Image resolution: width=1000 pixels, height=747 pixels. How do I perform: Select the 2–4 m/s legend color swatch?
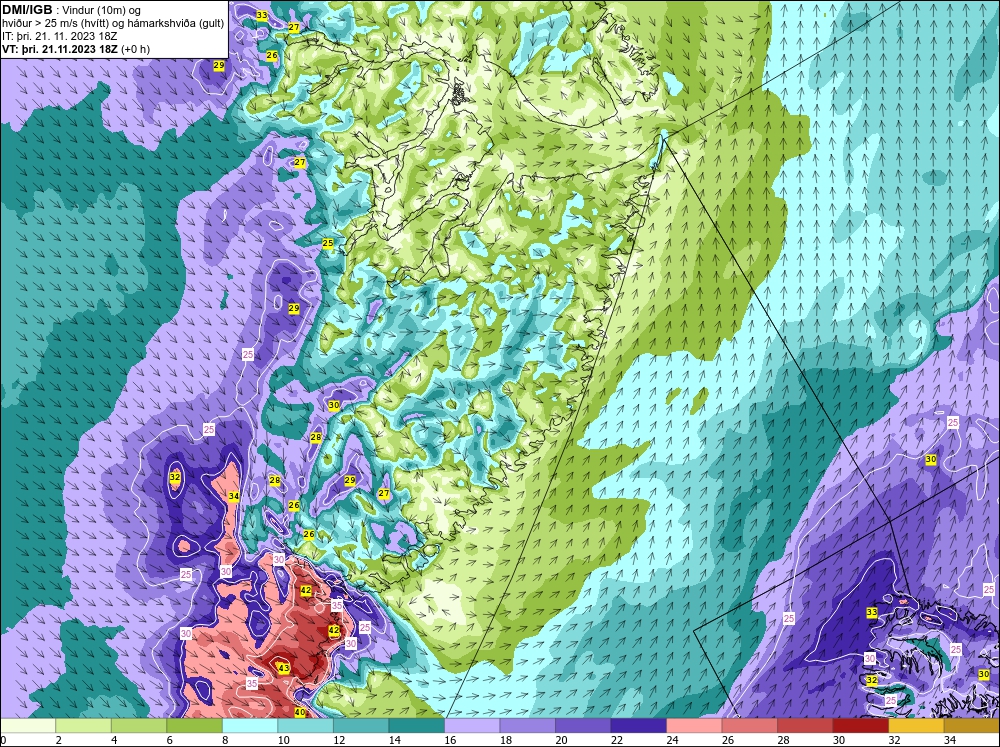click(x=84, y=725)
